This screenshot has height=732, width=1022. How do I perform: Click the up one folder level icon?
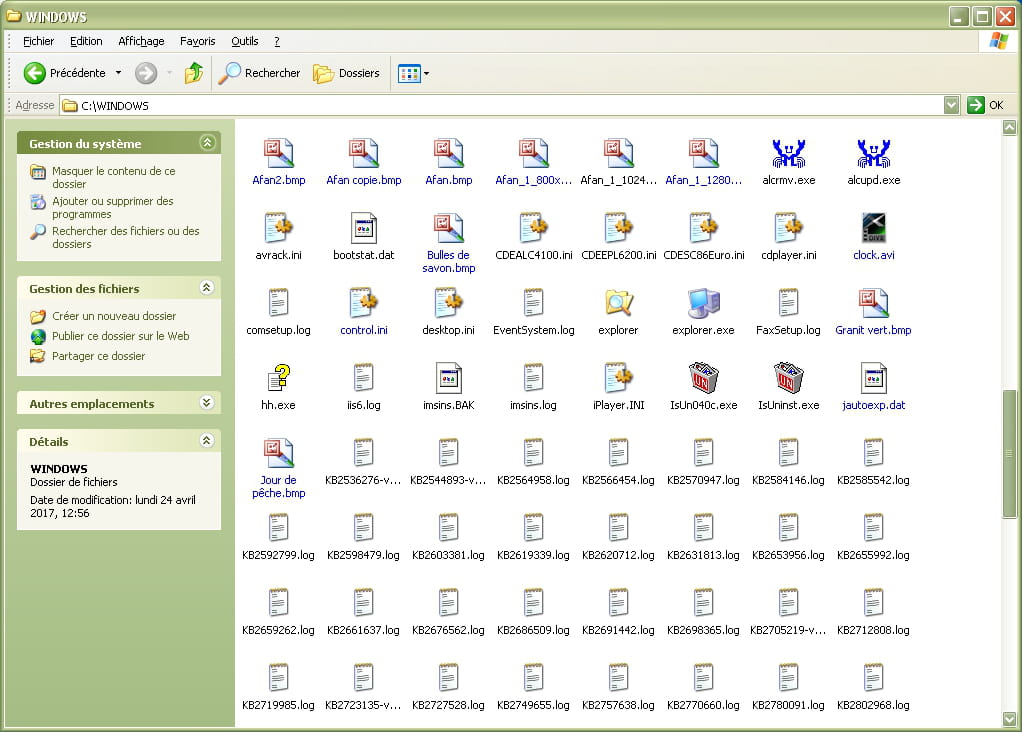(194, 73)
